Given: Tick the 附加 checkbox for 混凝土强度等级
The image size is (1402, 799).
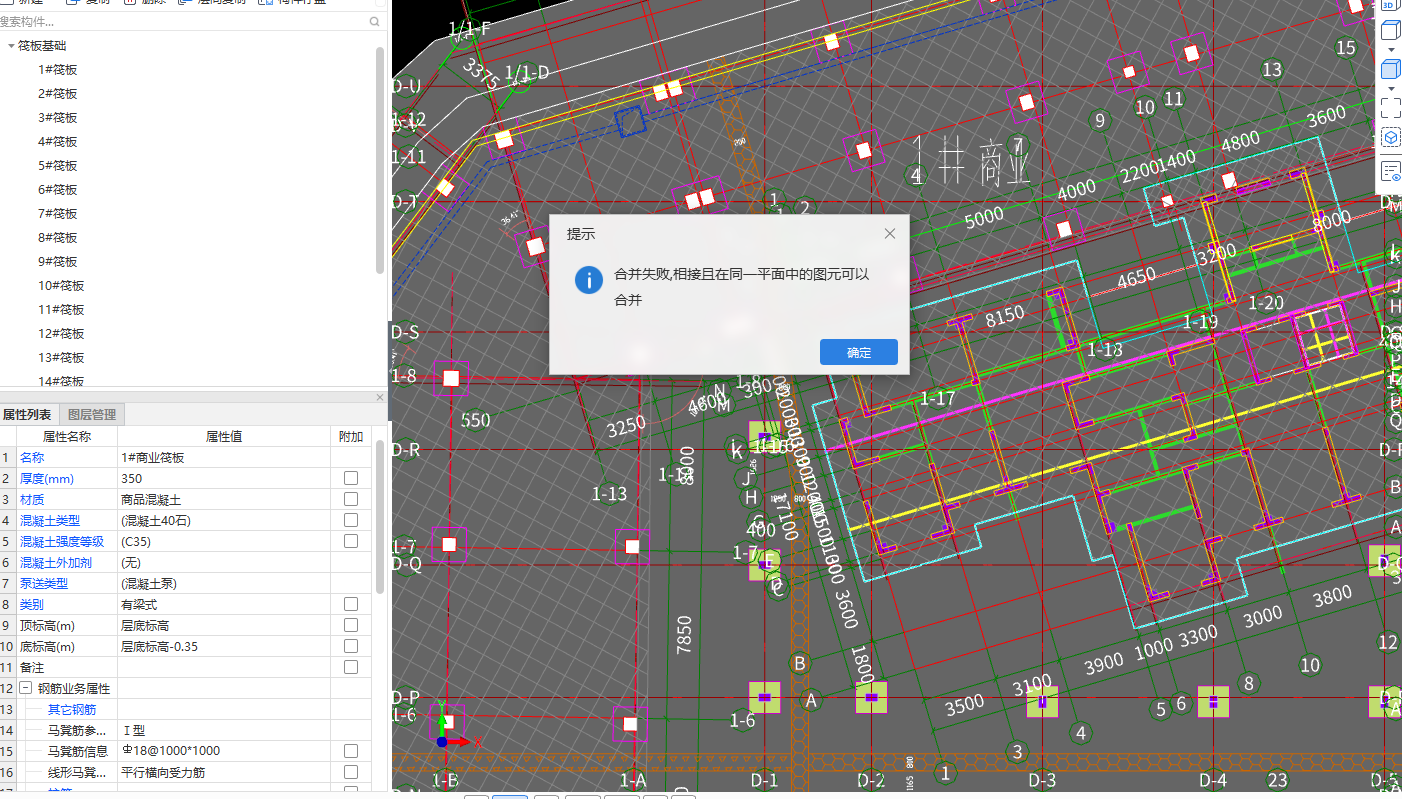Looking at the screenshot, I should 351,541.
